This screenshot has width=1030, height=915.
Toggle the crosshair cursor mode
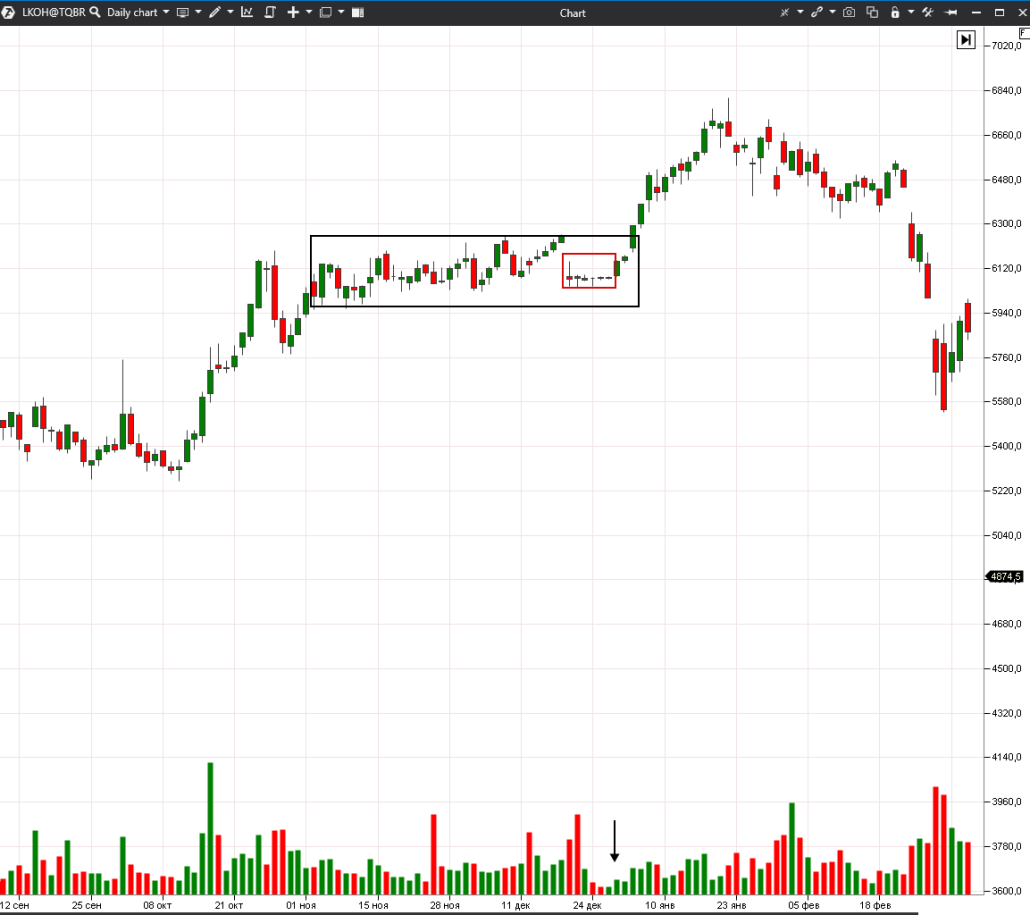[x=785, y=13]
